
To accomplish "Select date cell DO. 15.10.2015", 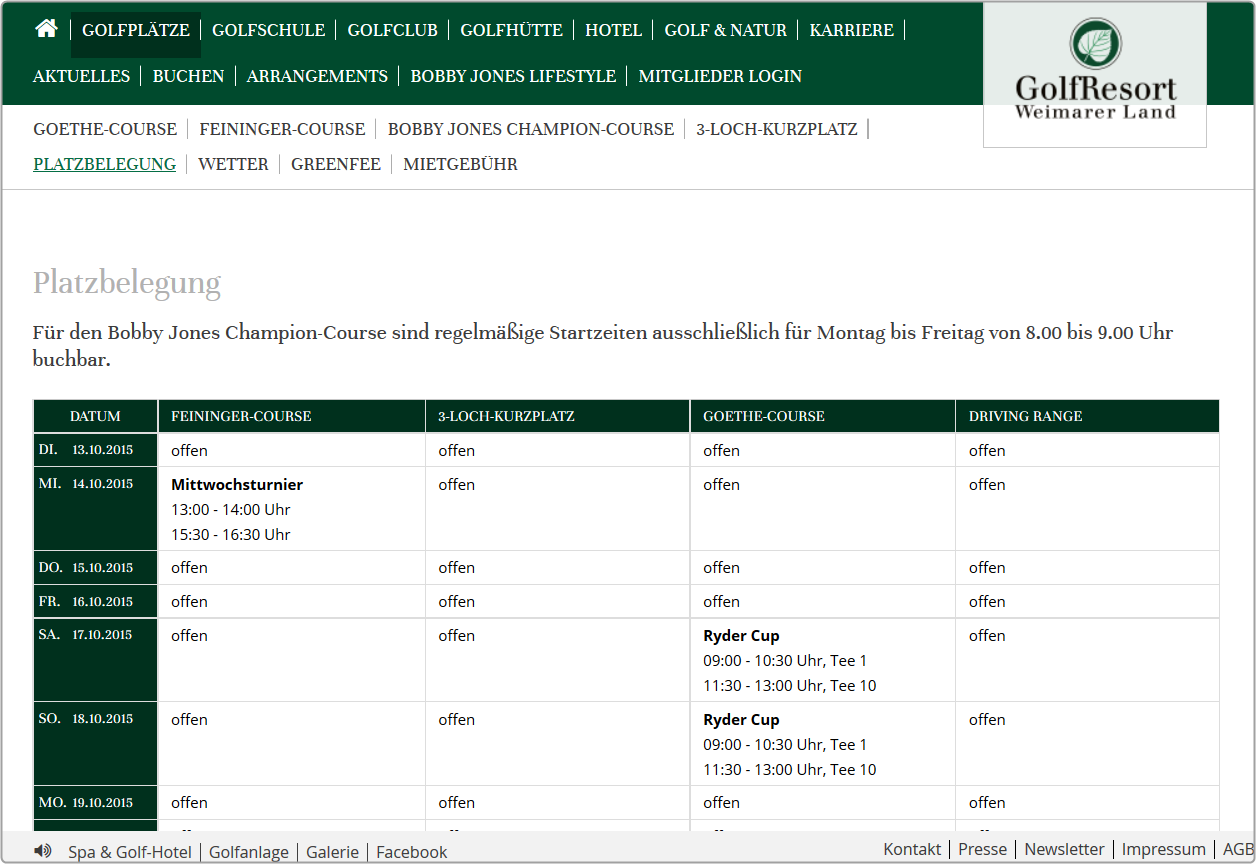I will pyautogui.click(x=95, y=568).
